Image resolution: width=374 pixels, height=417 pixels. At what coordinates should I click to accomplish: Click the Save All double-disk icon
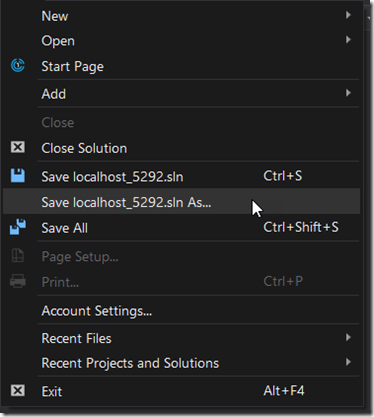(x=18, y=227)
